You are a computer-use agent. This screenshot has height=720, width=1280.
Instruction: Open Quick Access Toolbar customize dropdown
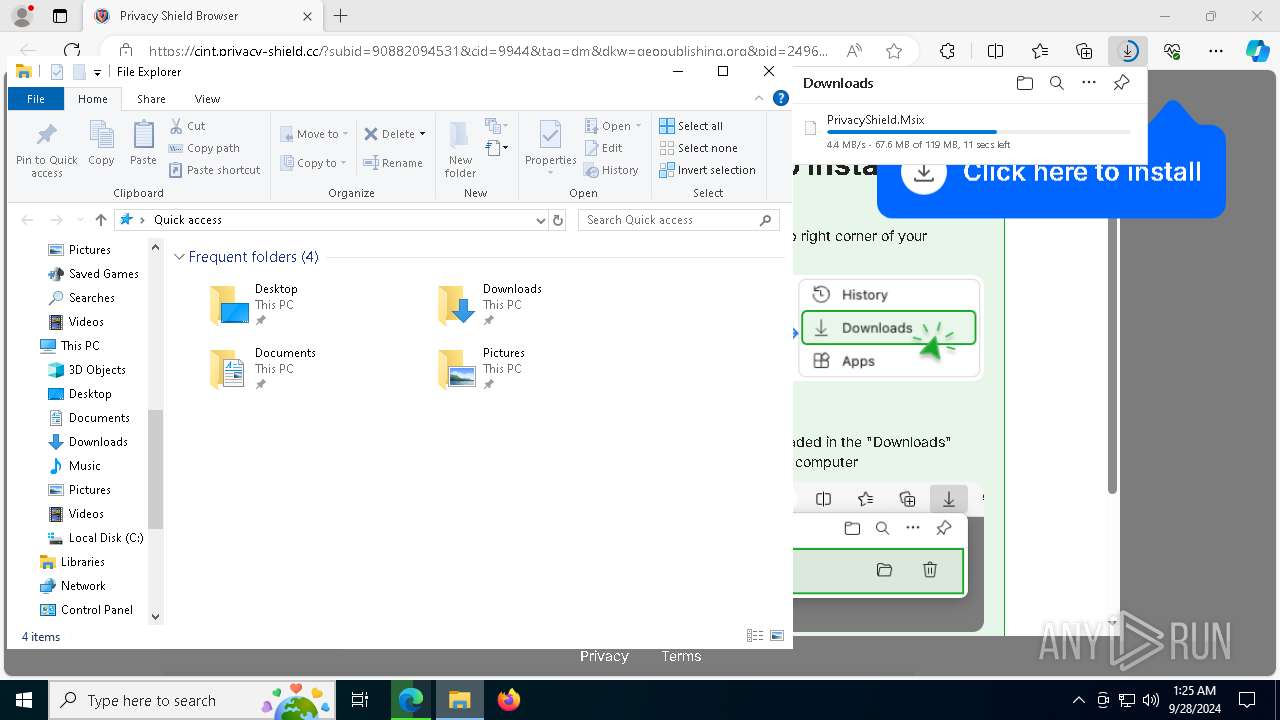pos(97,72)
